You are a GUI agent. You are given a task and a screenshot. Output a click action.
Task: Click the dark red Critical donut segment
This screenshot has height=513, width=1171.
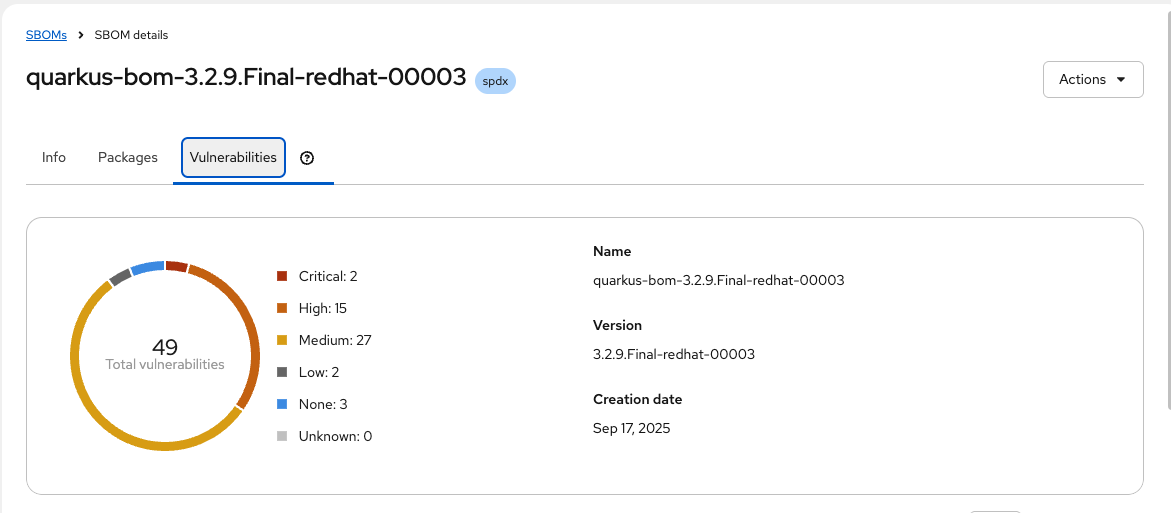click(177, 266)
